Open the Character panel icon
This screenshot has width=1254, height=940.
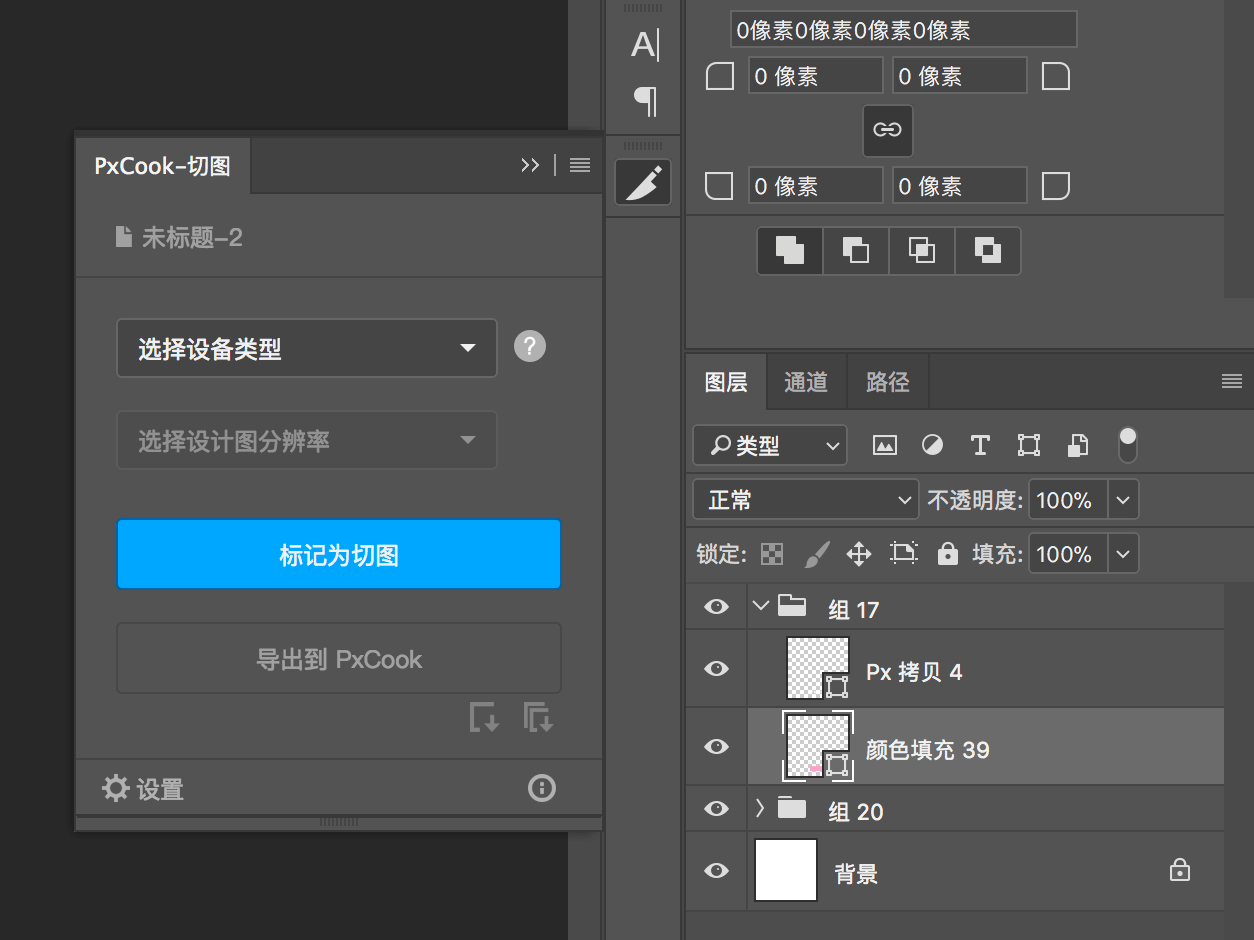pyautogui.click(x=644, y=45)
